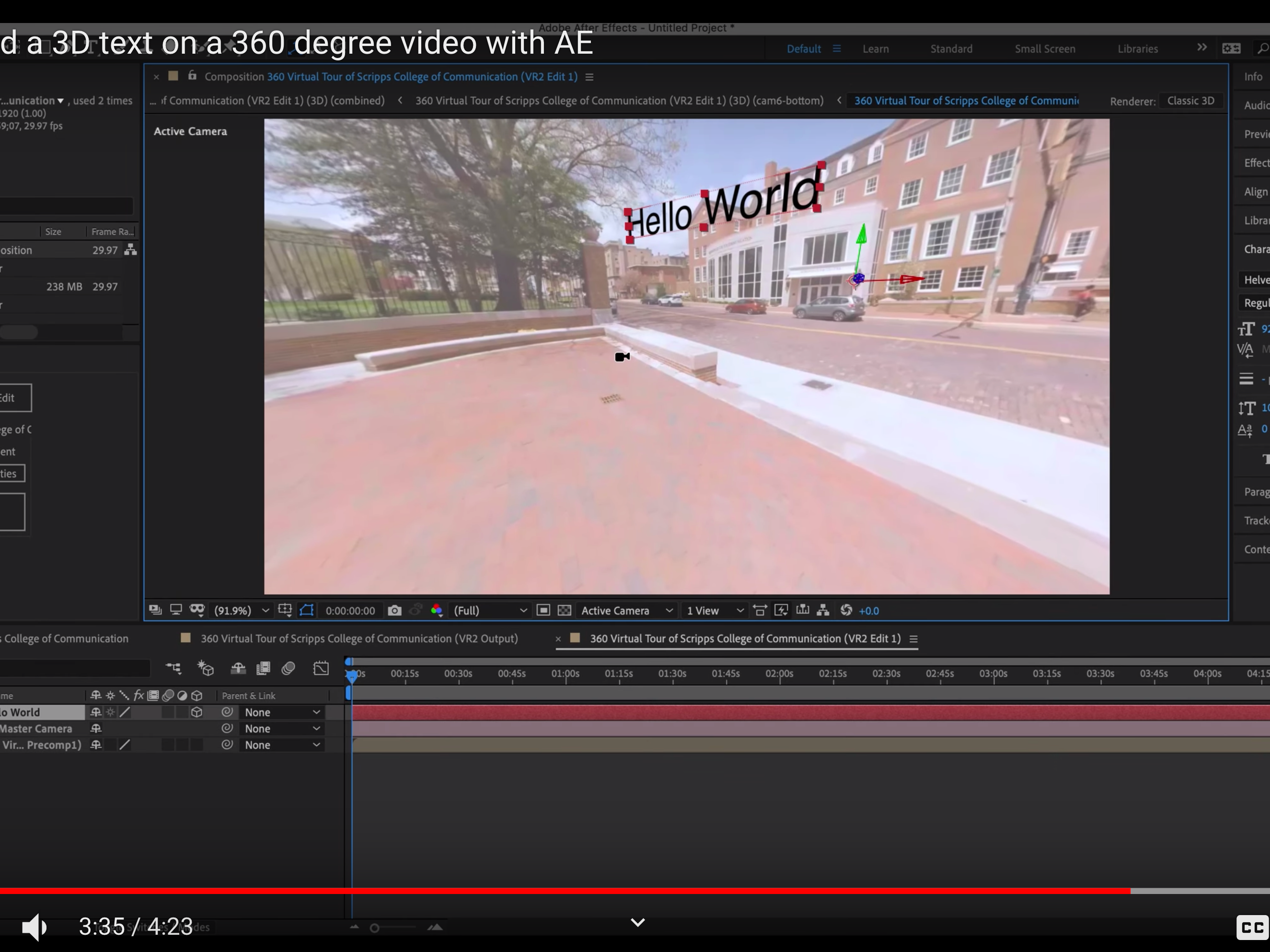
Task: Open resolution dropdown showing (Full)
Action: click(x=490, y=610)
